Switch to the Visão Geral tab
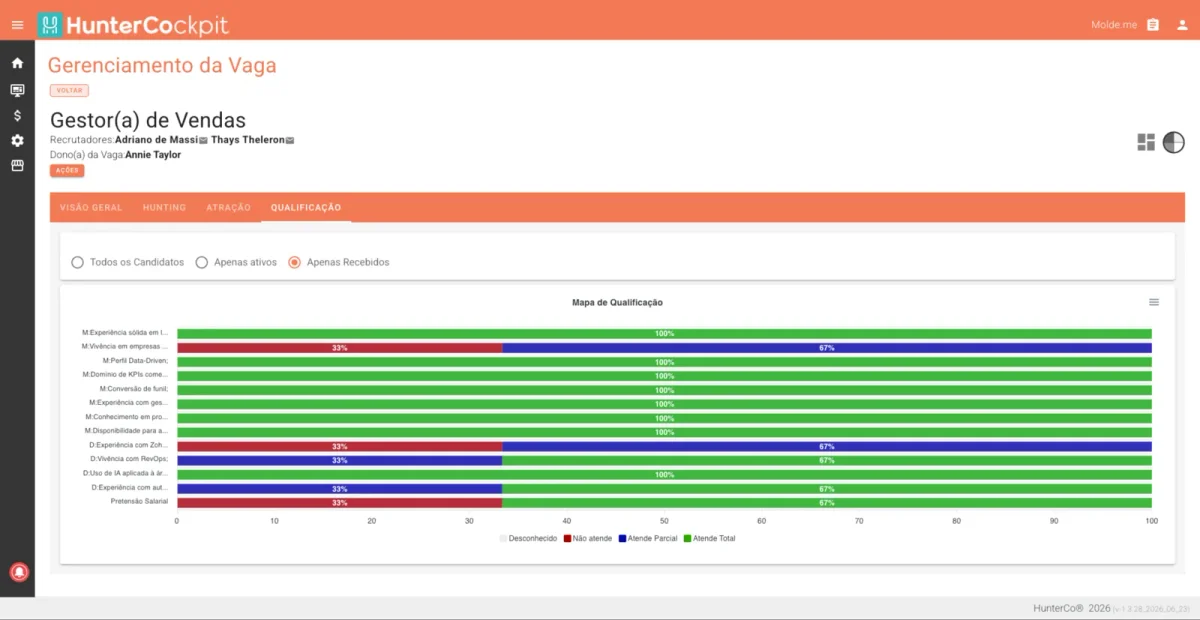The image size is (1200, 620). [91, 208]
